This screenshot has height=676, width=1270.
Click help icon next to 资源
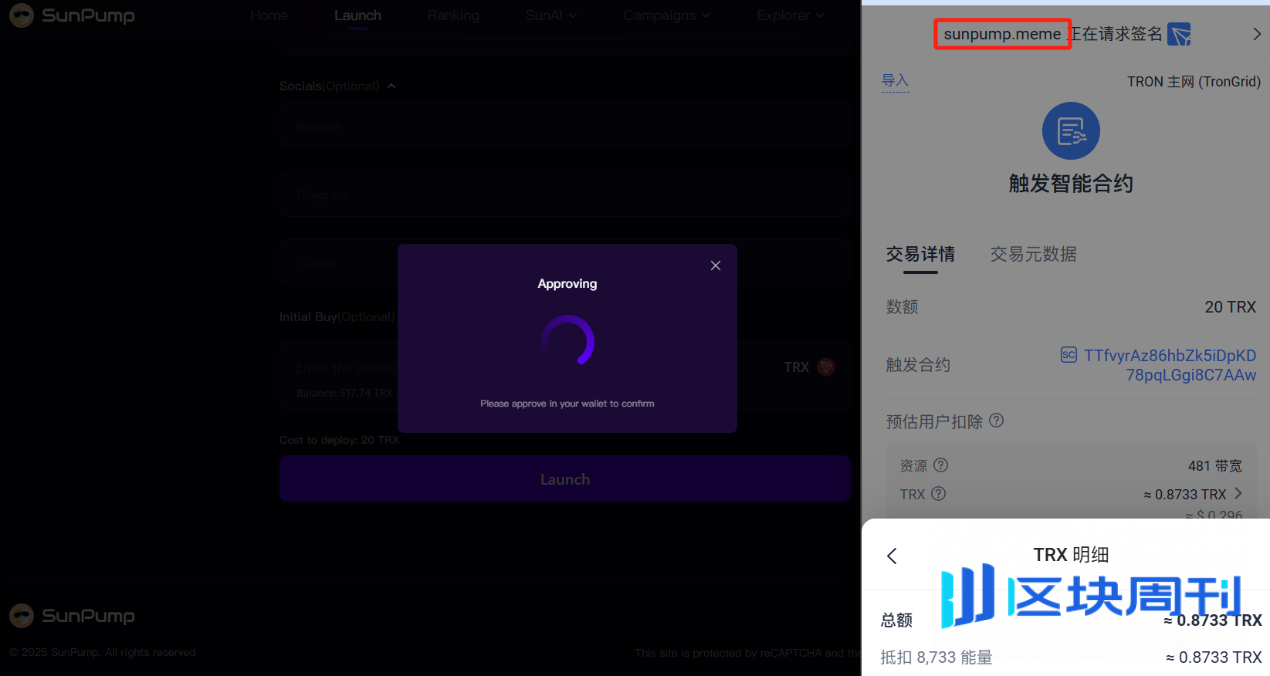pyautogui.click(x=940, y=465)
